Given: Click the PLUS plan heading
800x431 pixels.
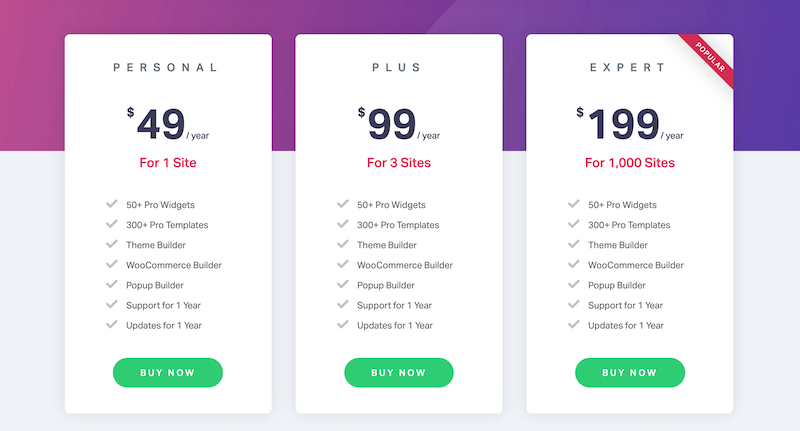Looking at the screenshot, I should 396,67.
